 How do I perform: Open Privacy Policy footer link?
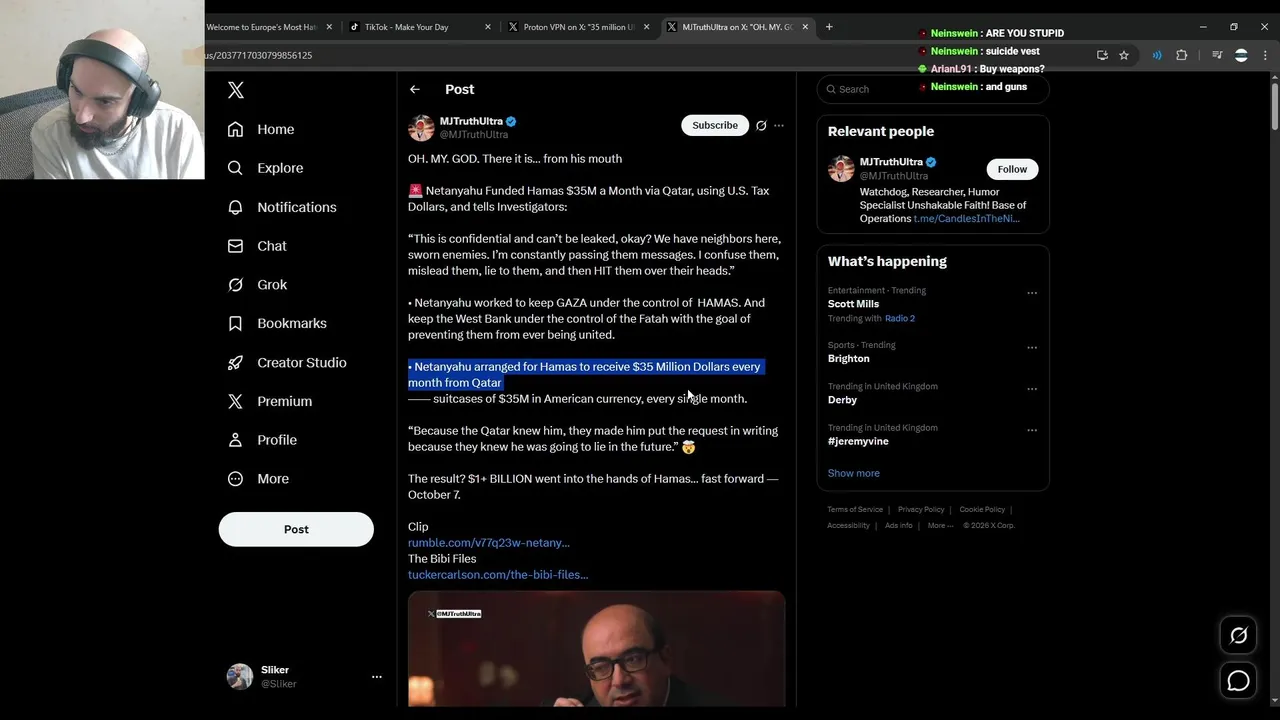[x=921, y=510]
